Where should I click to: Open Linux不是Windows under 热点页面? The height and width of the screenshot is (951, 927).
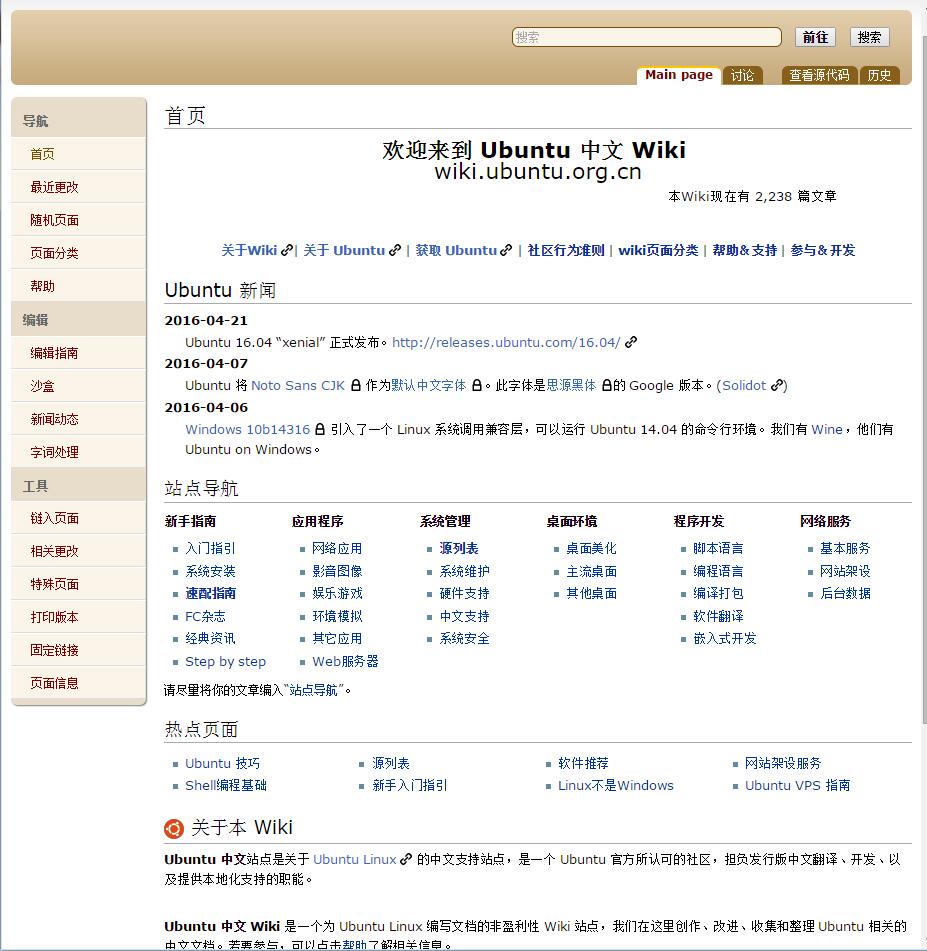[x=616, y=785]
